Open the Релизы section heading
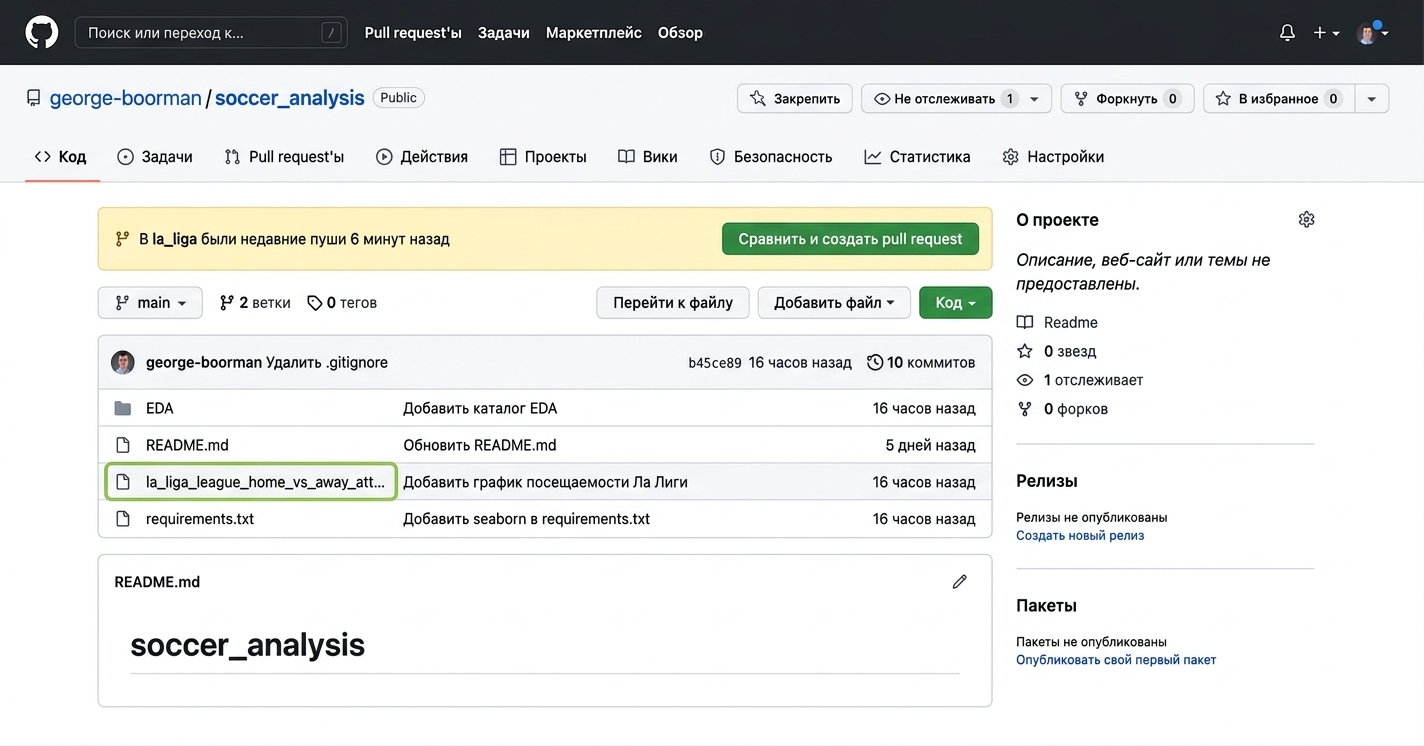Viewport: 1424px width, 746px height. click(x=1047, y=481)
